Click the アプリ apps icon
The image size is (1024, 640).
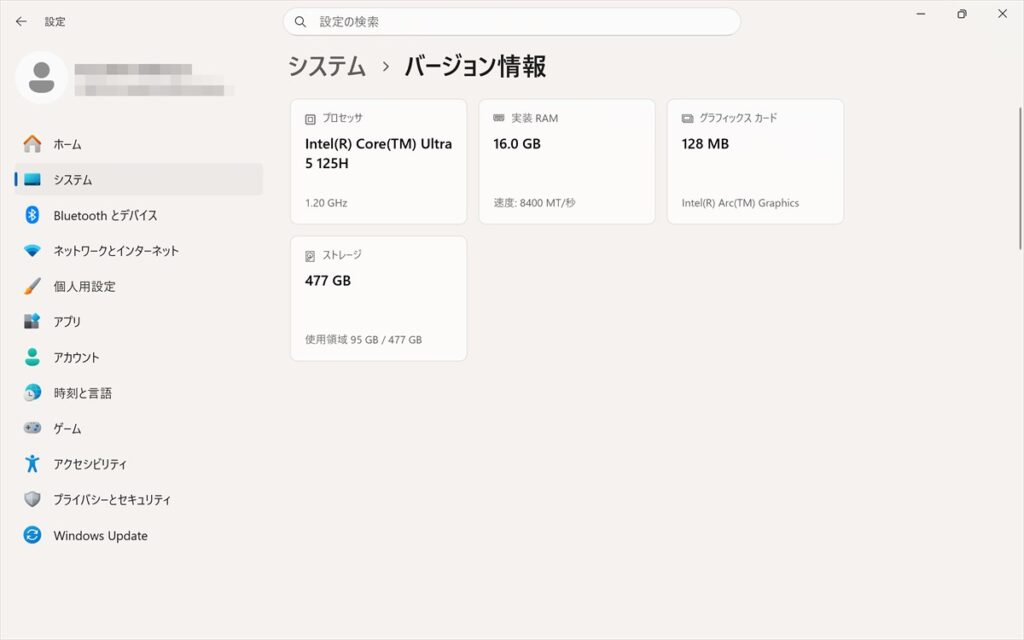[x=32, y=321]
